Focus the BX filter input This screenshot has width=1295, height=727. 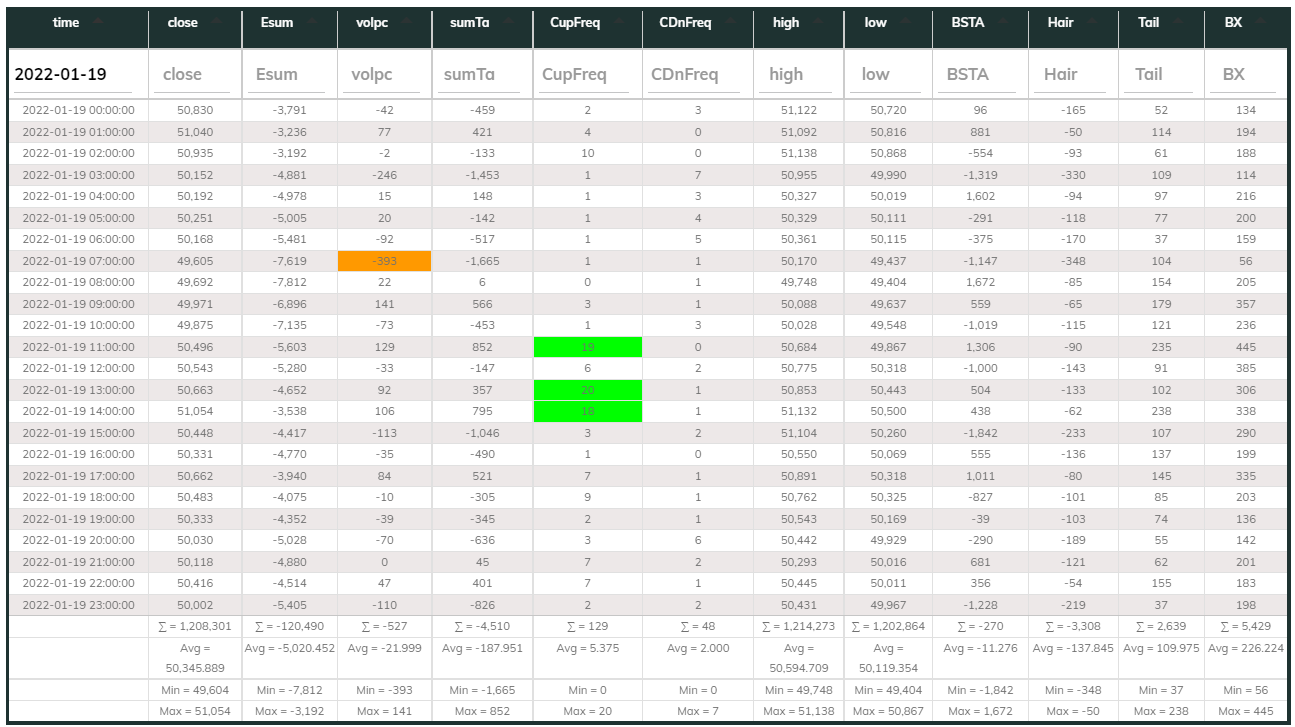[x=1246, y=75]
